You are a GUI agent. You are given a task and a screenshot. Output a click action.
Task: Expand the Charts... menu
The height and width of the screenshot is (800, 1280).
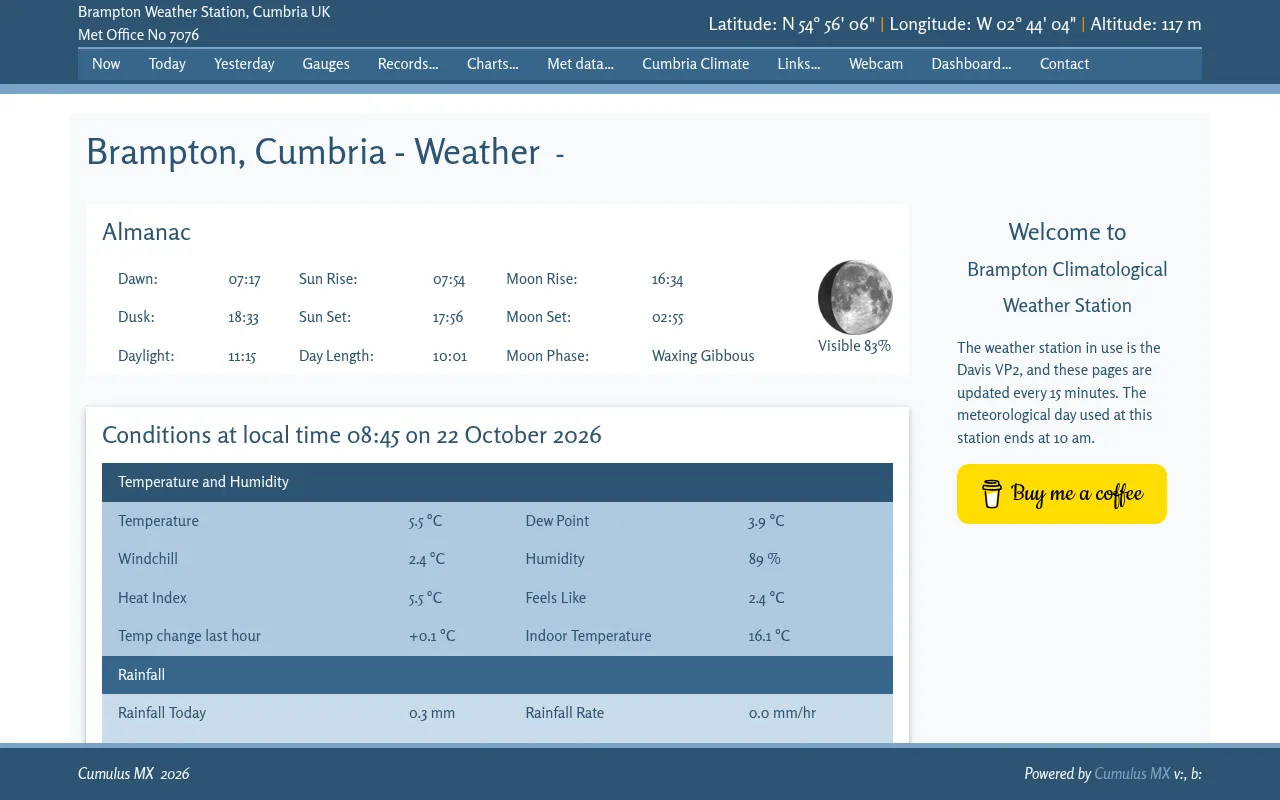pos(493,64)
